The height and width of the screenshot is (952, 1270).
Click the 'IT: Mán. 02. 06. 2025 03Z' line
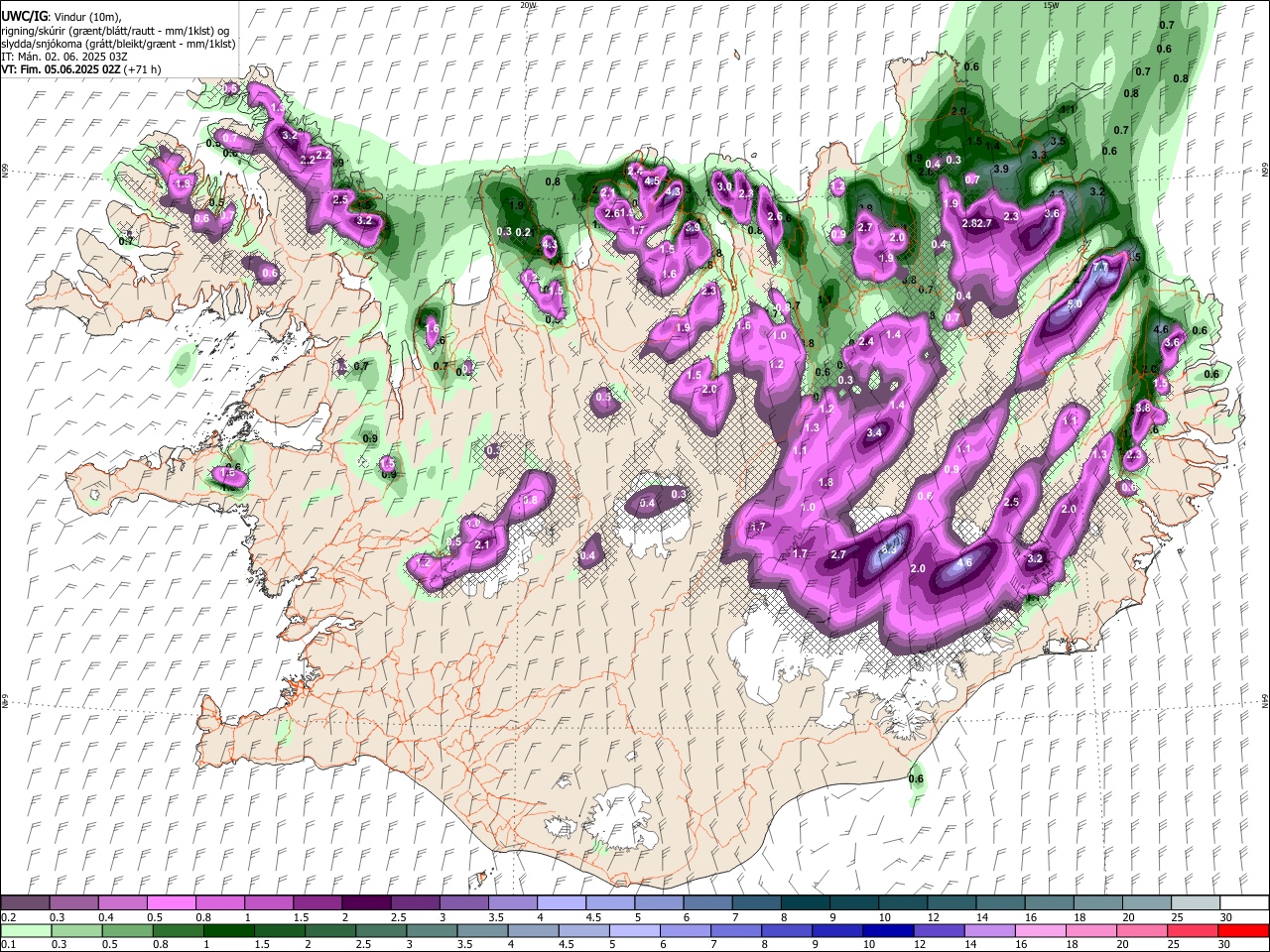pyautogui.click(x=63, y=57)
